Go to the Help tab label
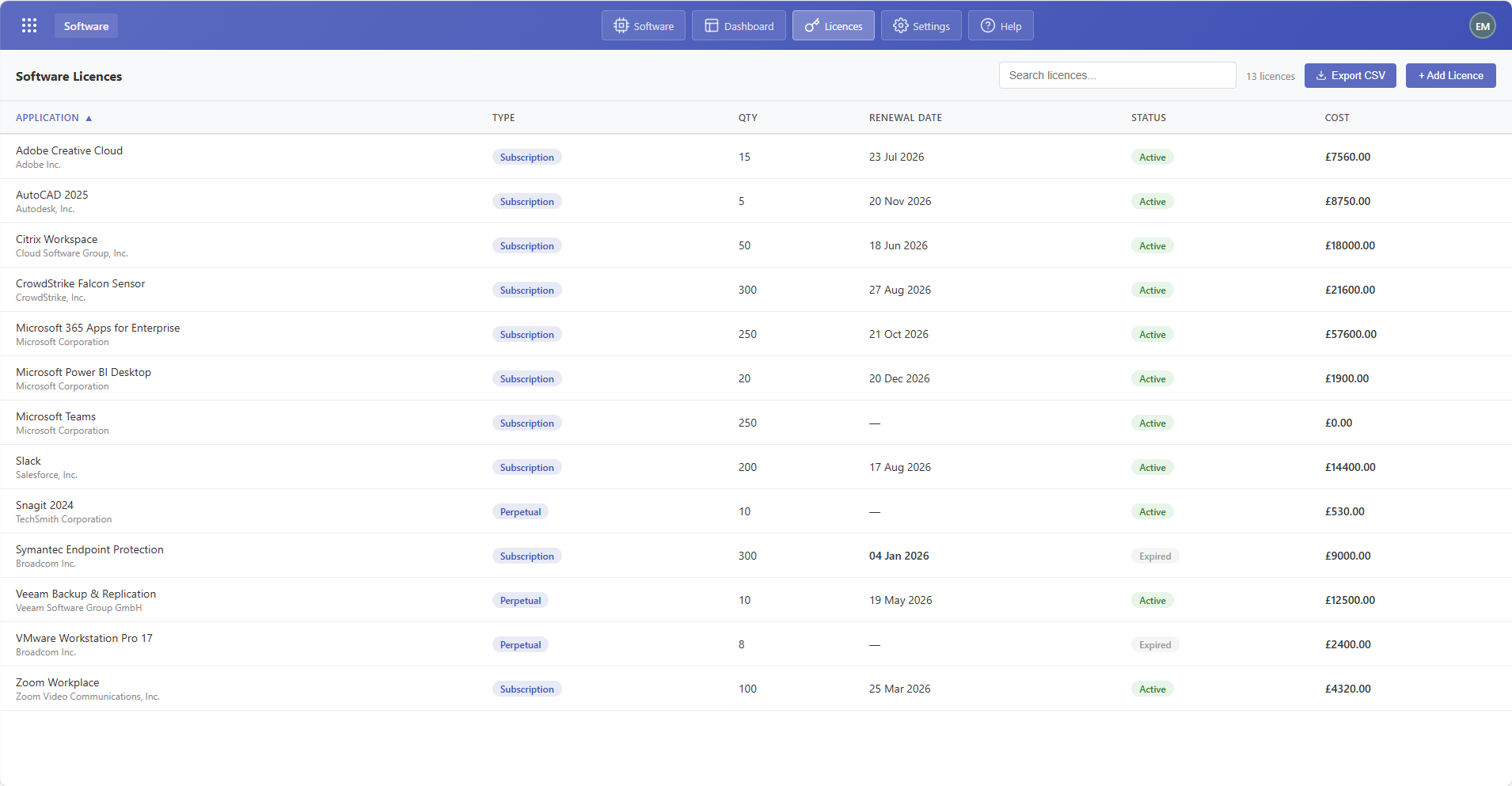The width and height of the screenshot is (1512, 786). (x=1011, y=26)
